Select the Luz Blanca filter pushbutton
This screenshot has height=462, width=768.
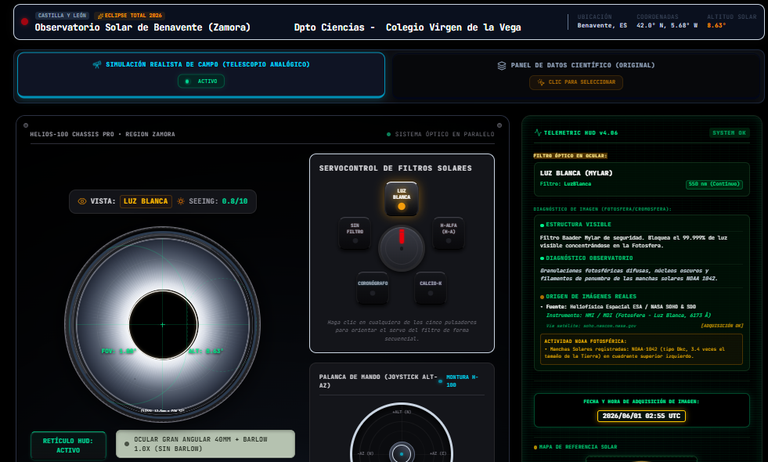coord(401,198)
